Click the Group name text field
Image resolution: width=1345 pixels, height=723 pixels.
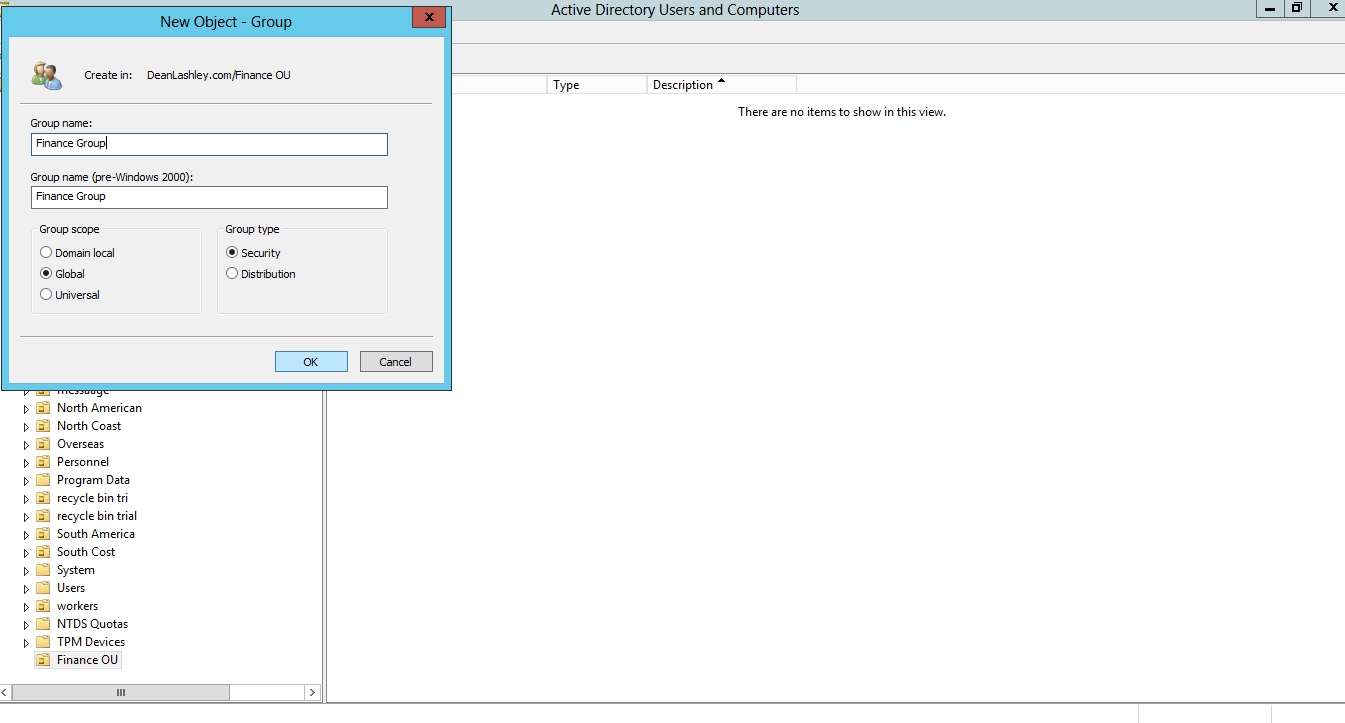[x=209, y=144]
